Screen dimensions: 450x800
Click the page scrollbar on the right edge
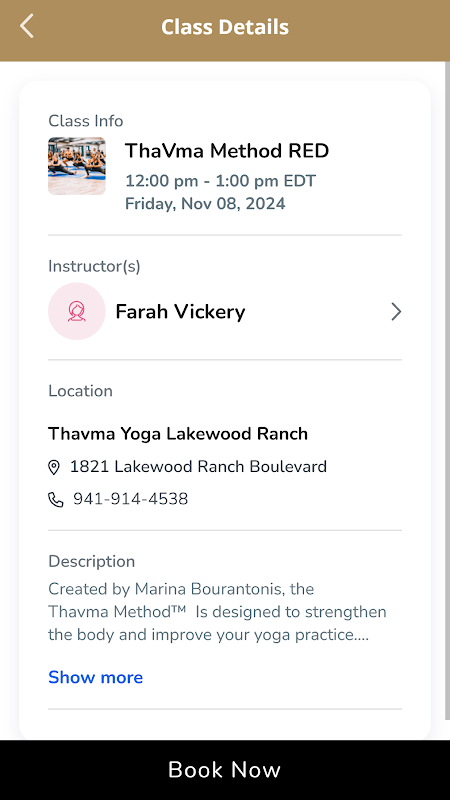coord(447,390)
